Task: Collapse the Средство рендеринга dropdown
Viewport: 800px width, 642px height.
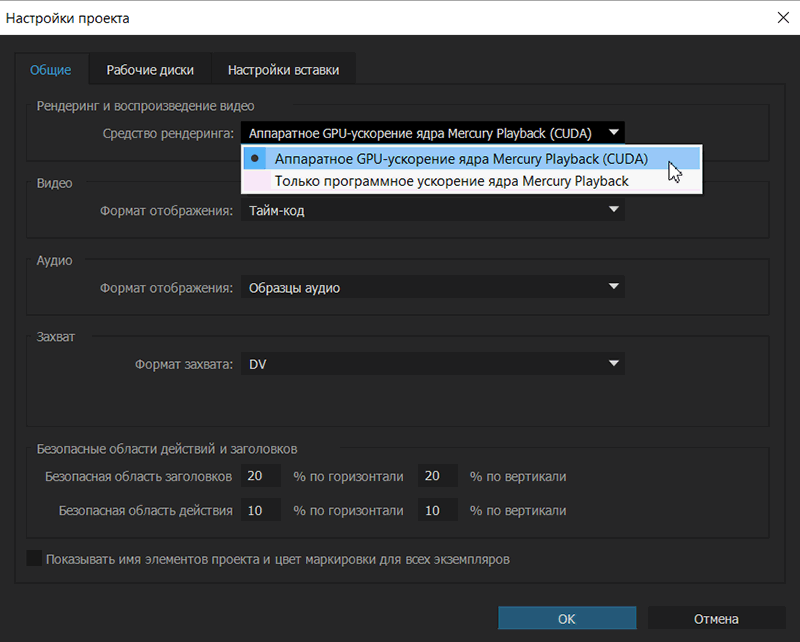Action: click(433, 133)
